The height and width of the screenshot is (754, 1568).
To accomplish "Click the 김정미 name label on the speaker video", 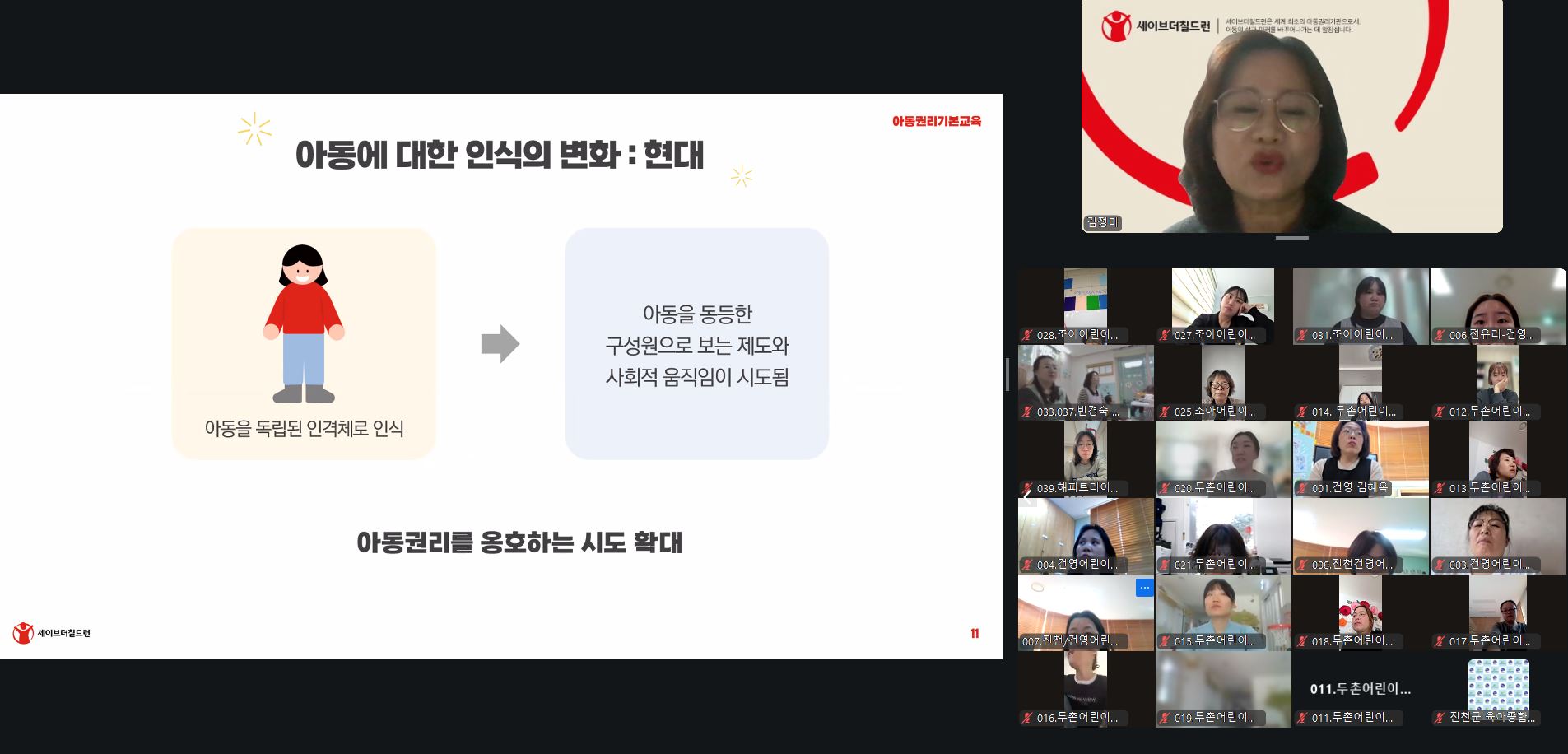I will 1102,222.
